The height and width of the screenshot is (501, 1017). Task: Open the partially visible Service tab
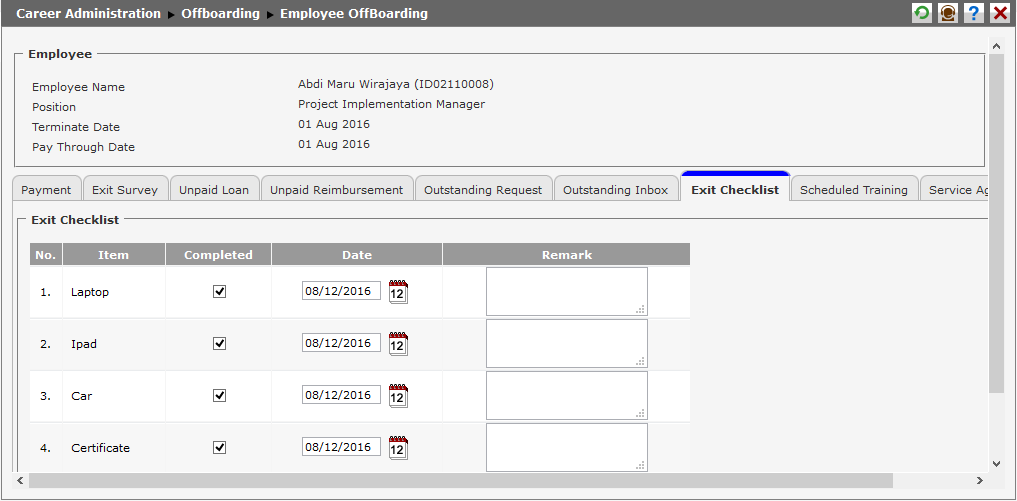pos(955,189)
